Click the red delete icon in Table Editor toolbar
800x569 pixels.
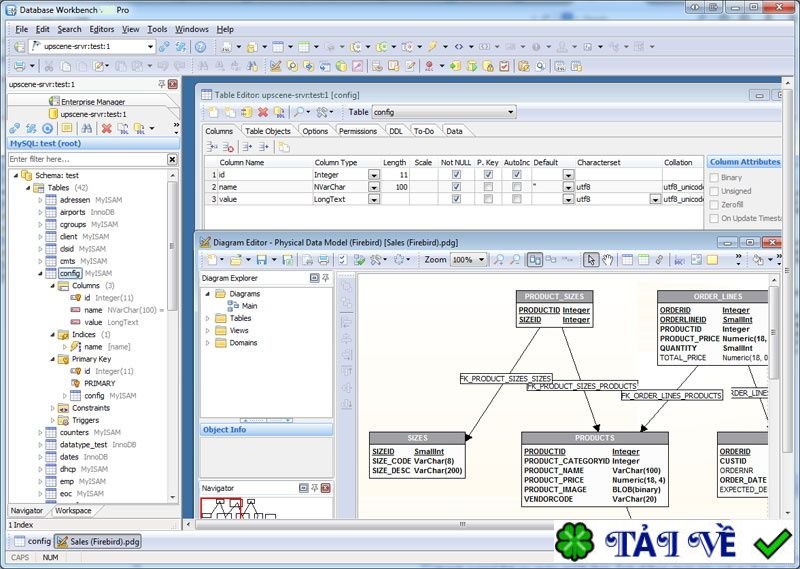(263, 112)
